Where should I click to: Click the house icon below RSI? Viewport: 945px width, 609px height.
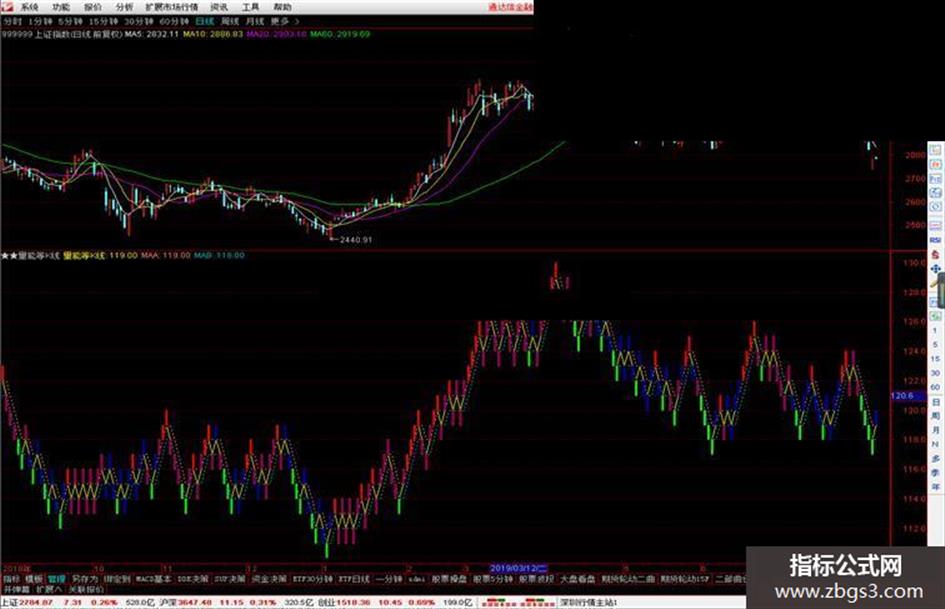click(x=936, y=255)
